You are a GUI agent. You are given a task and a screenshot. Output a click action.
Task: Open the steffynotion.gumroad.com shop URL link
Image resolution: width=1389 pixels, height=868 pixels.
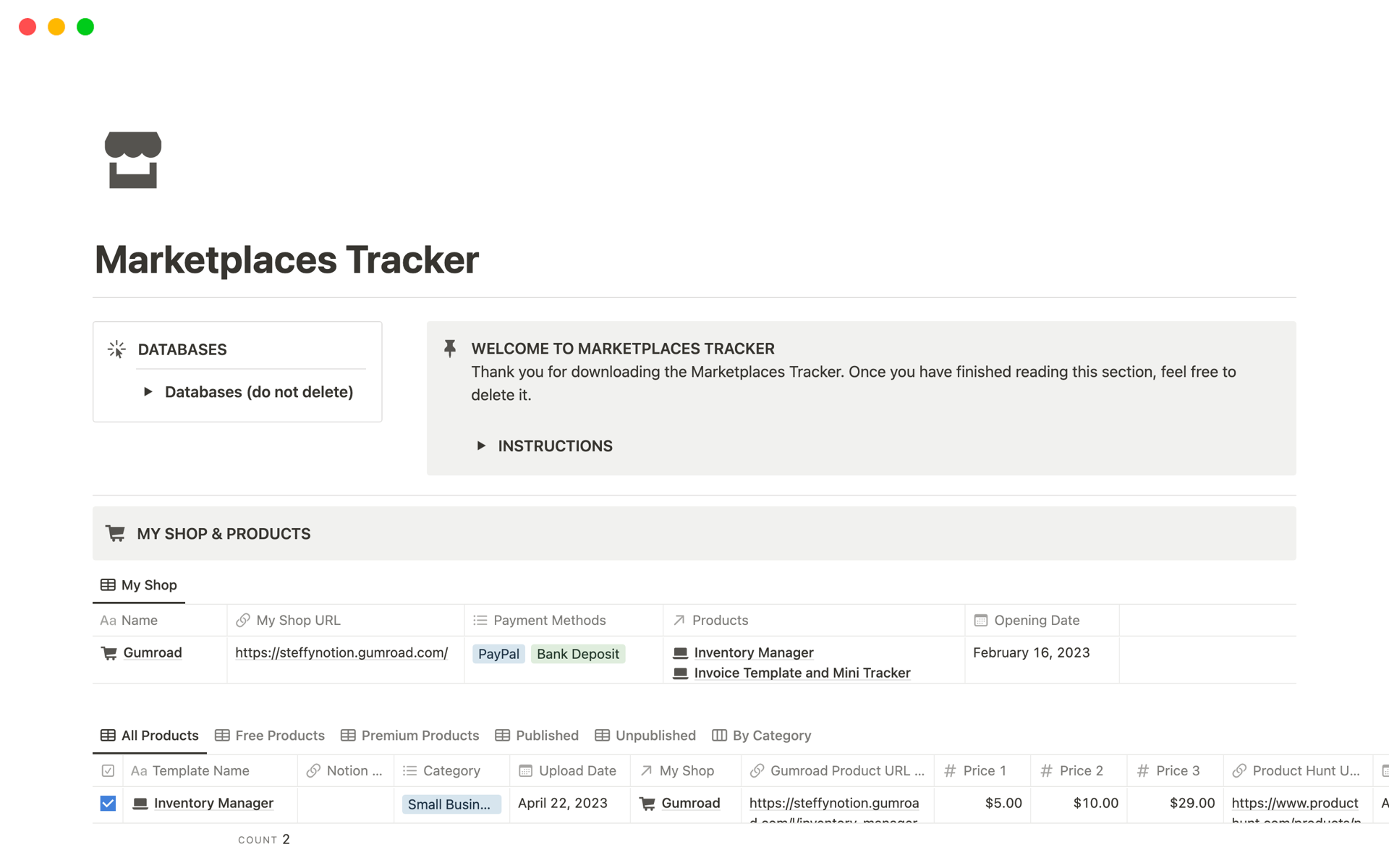click(x=341, y=653)
